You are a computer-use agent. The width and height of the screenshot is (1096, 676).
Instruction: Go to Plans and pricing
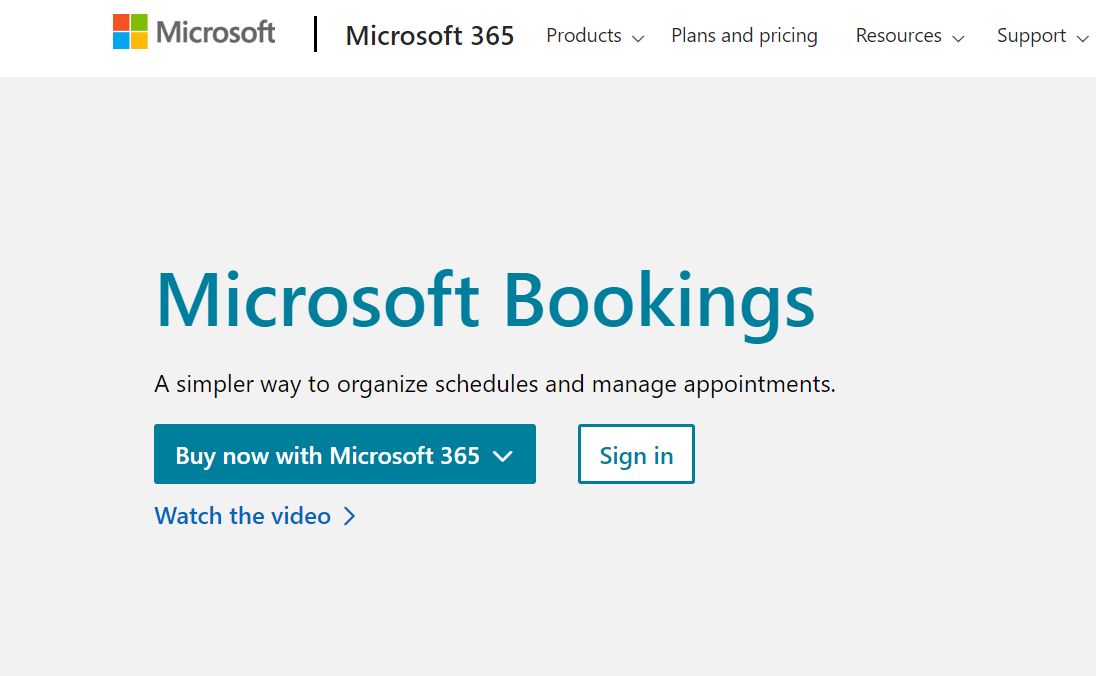[x=744, y=36]
